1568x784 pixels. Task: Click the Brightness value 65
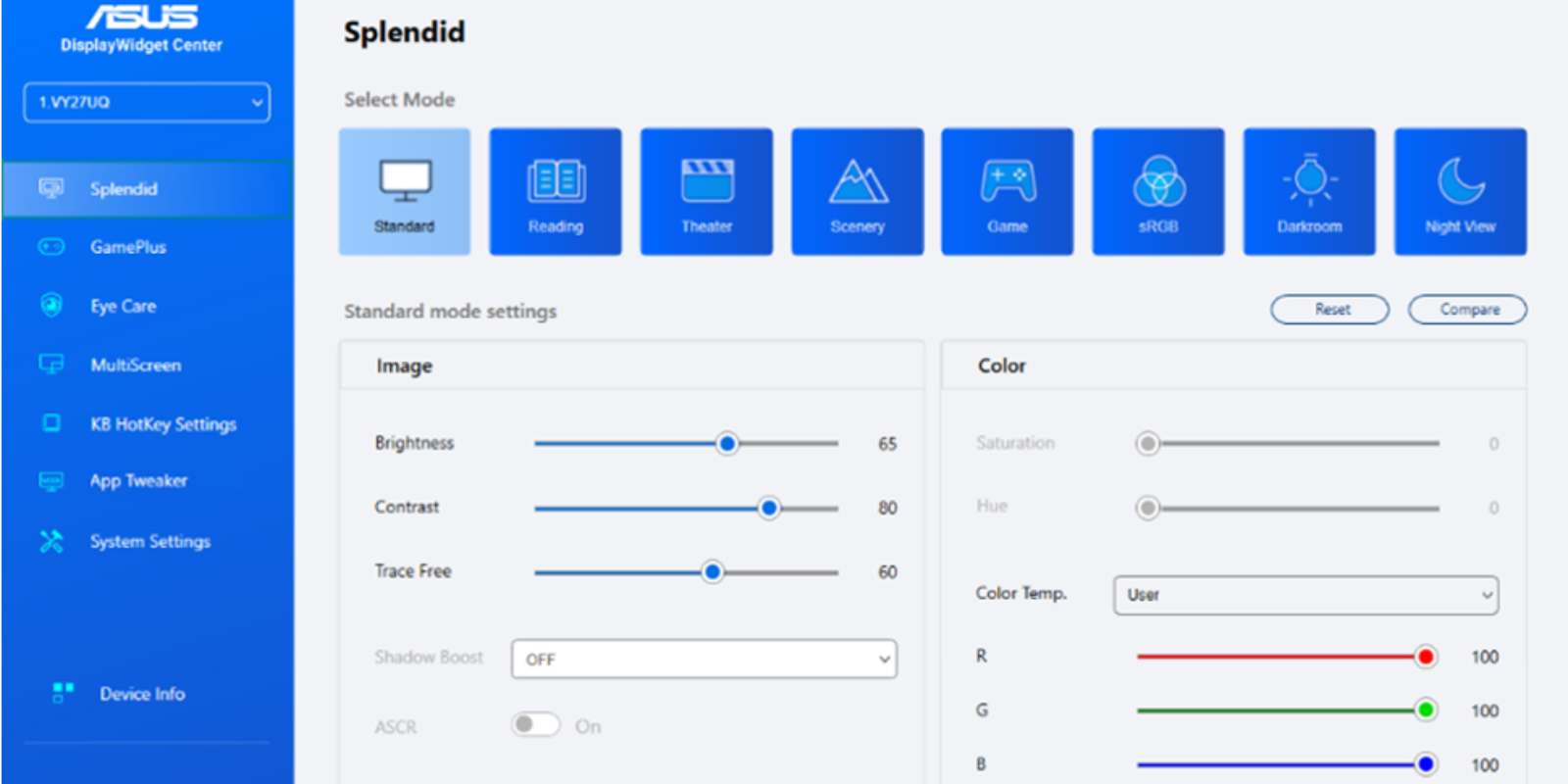[x=887, y=444]
